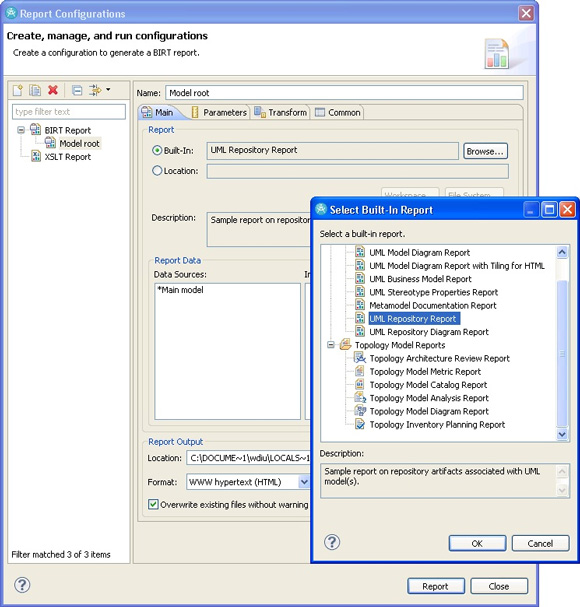Select Topology Model Catalog Report label

428,385
